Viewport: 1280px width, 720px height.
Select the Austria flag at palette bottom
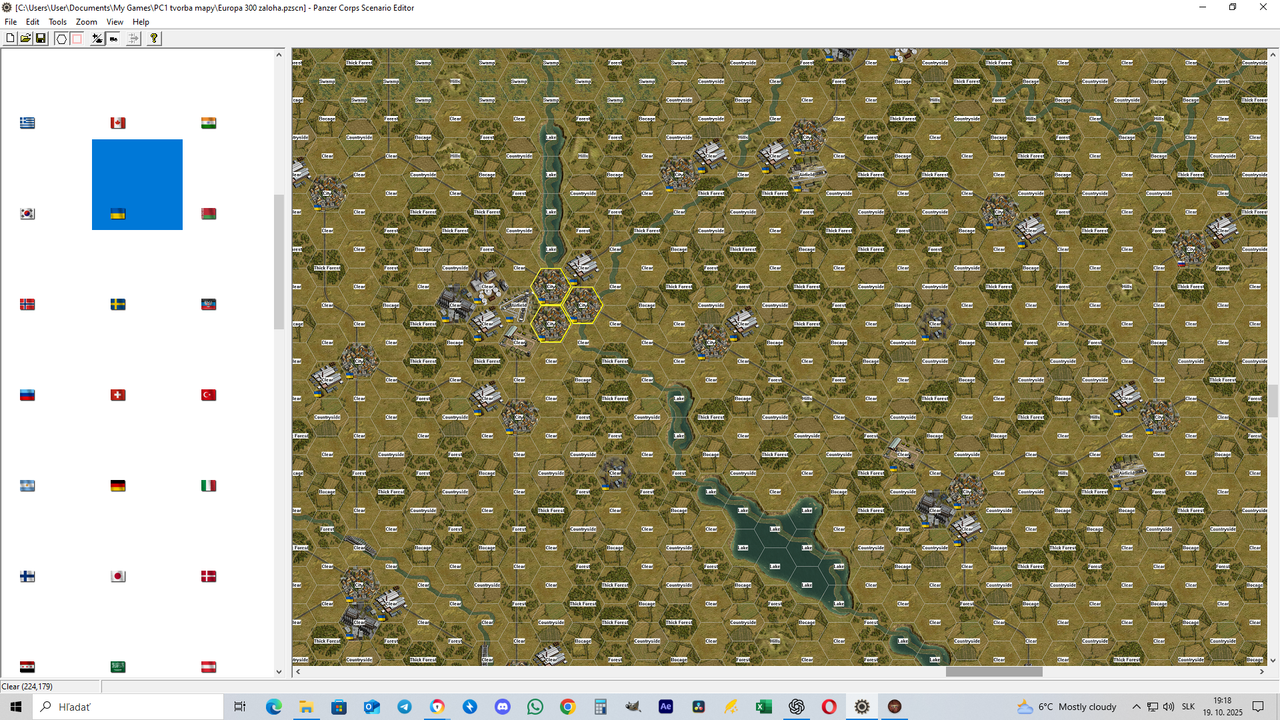[208, 667]
